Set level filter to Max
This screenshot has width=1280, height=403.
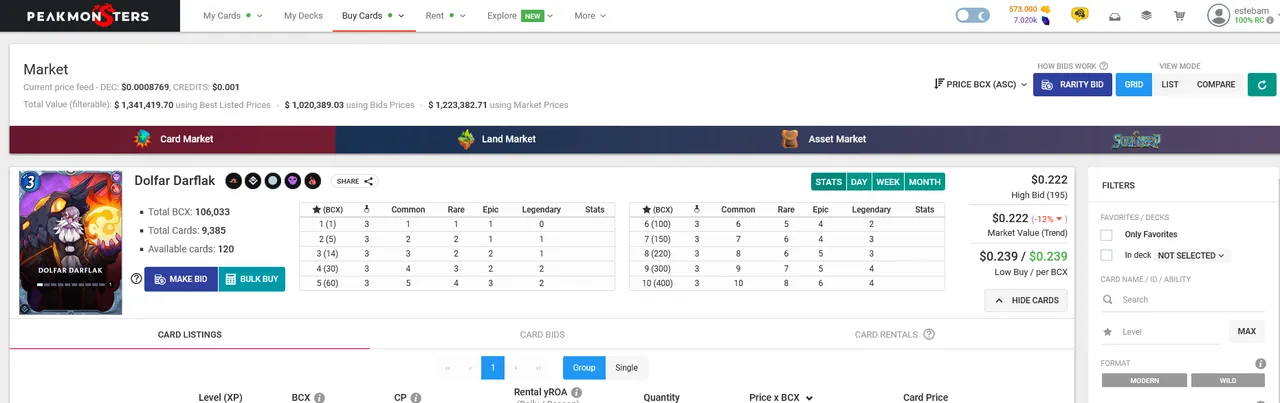coord(1246,331)
